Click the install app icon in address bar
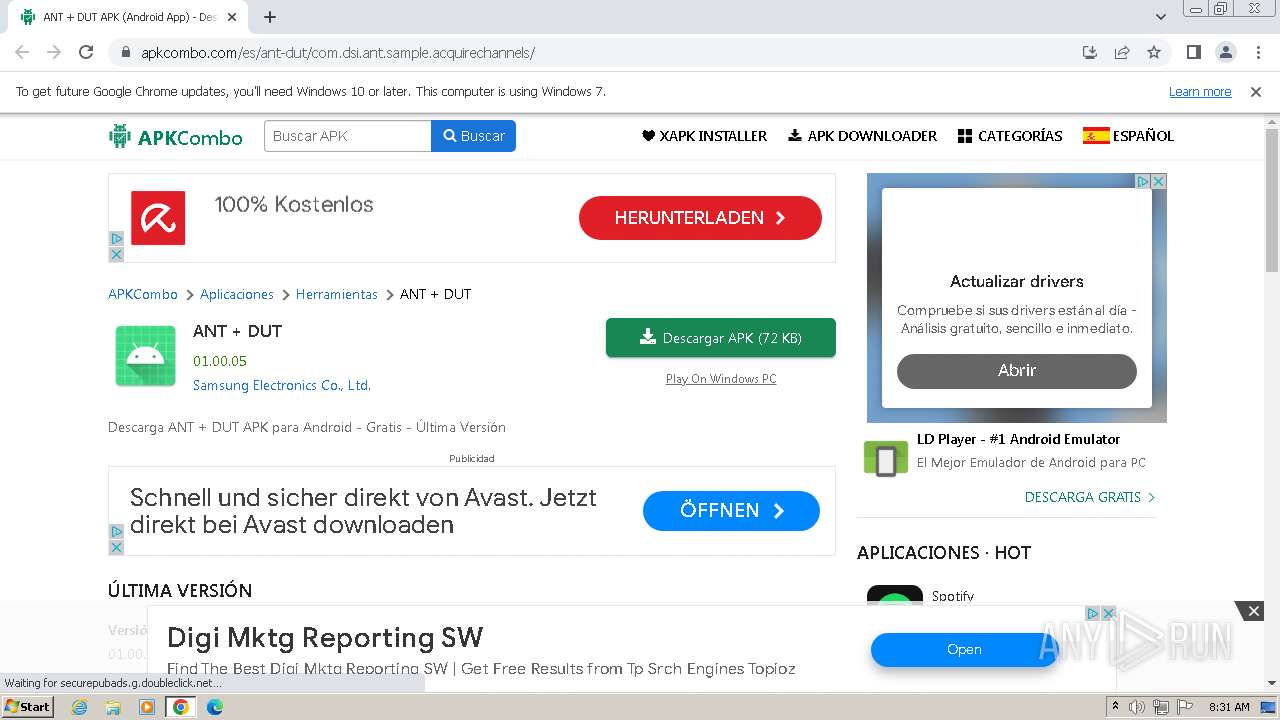Image resolution: width=1280 pixels, height=720 pixels. [x=1090, y=52]
